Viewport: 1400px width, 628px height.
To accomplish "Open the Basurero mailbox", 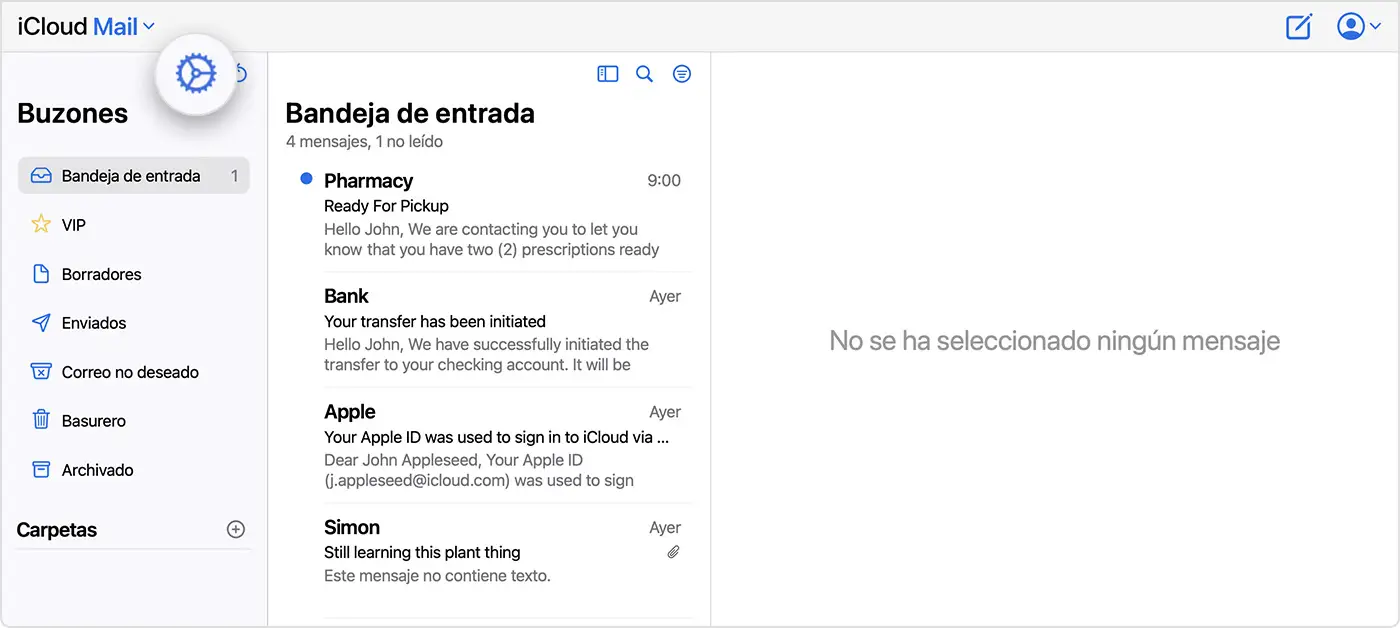I will coord(134,421).
